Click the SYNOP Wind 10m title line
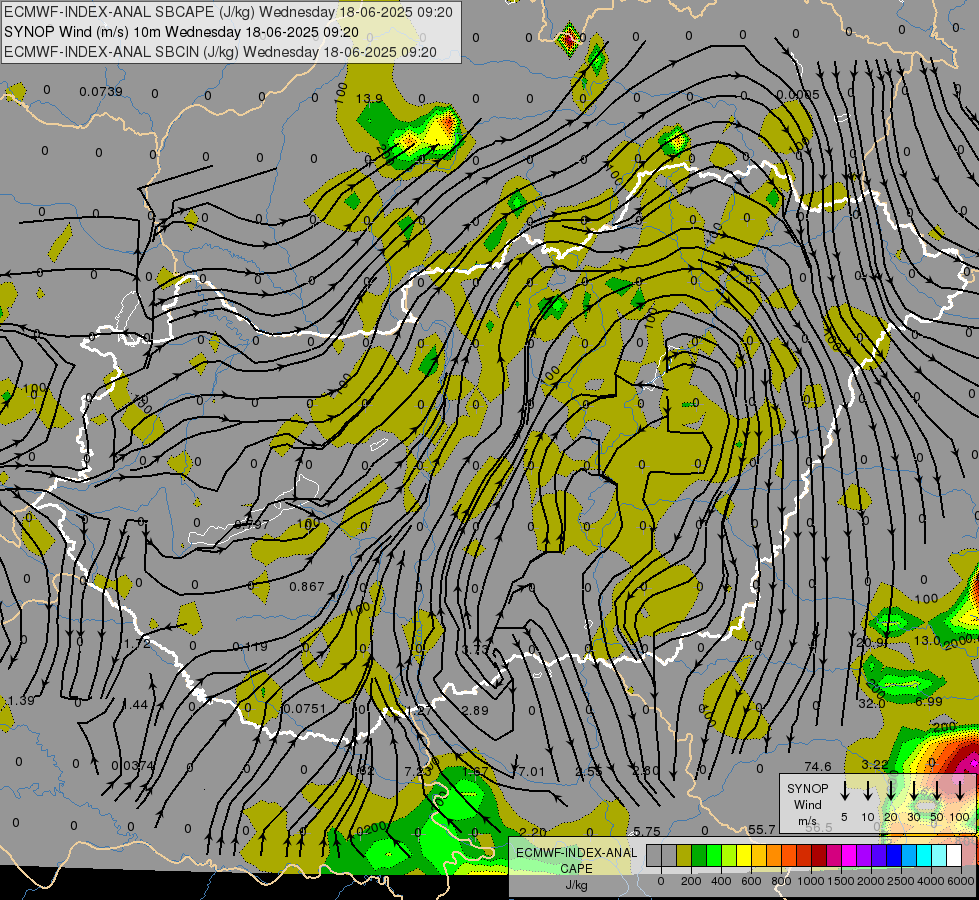Screen dimensions: 979x900 181,32
